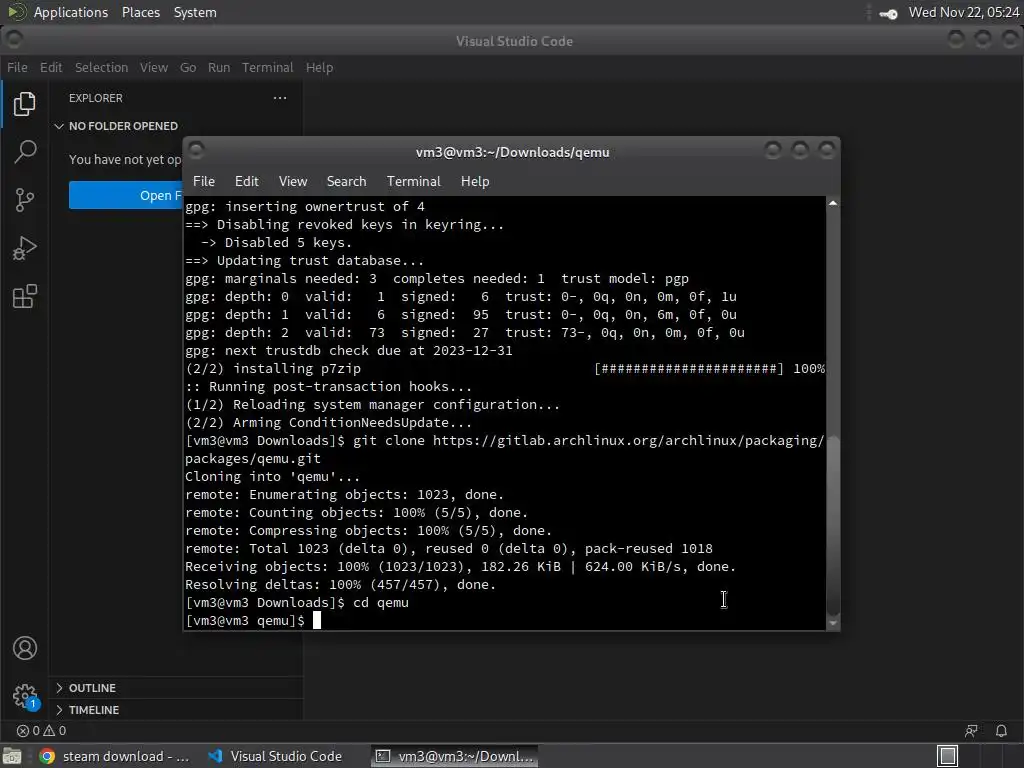The height and width of the screenshot is (768, 1024).
Task: Open the VS Code Edit menu
Action: point(51,67)
